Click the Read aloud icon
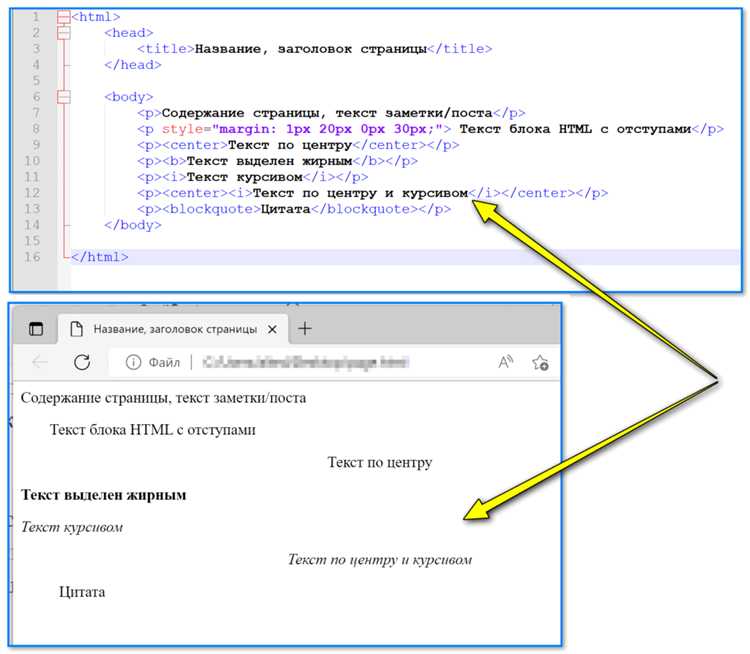The width and height of the screenshot is (750, 654). point(506,362)
